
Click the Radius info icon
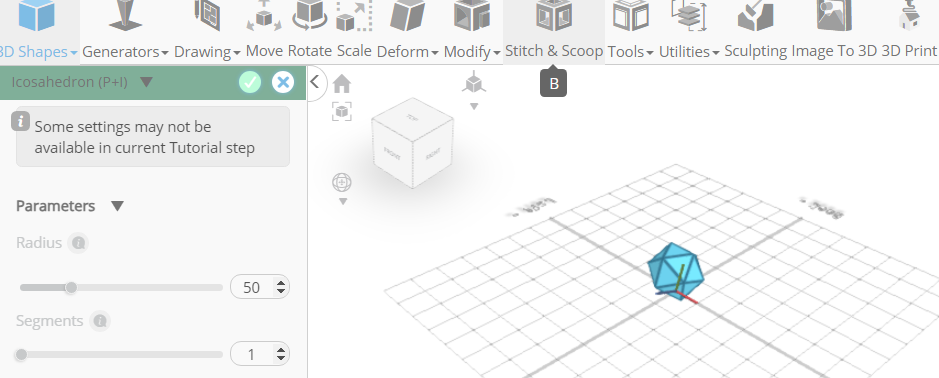click(x=78, y=243)
